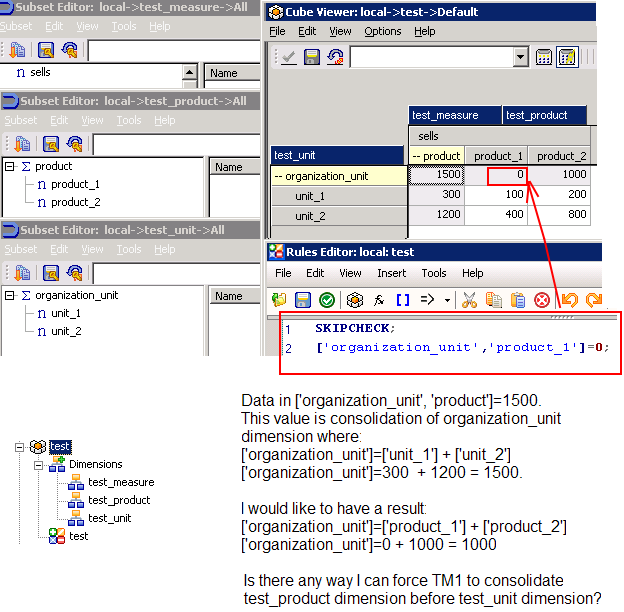Select cell with value 0 in product_1
The height and width of the screenshot is (612, 624).
point(507,175)
